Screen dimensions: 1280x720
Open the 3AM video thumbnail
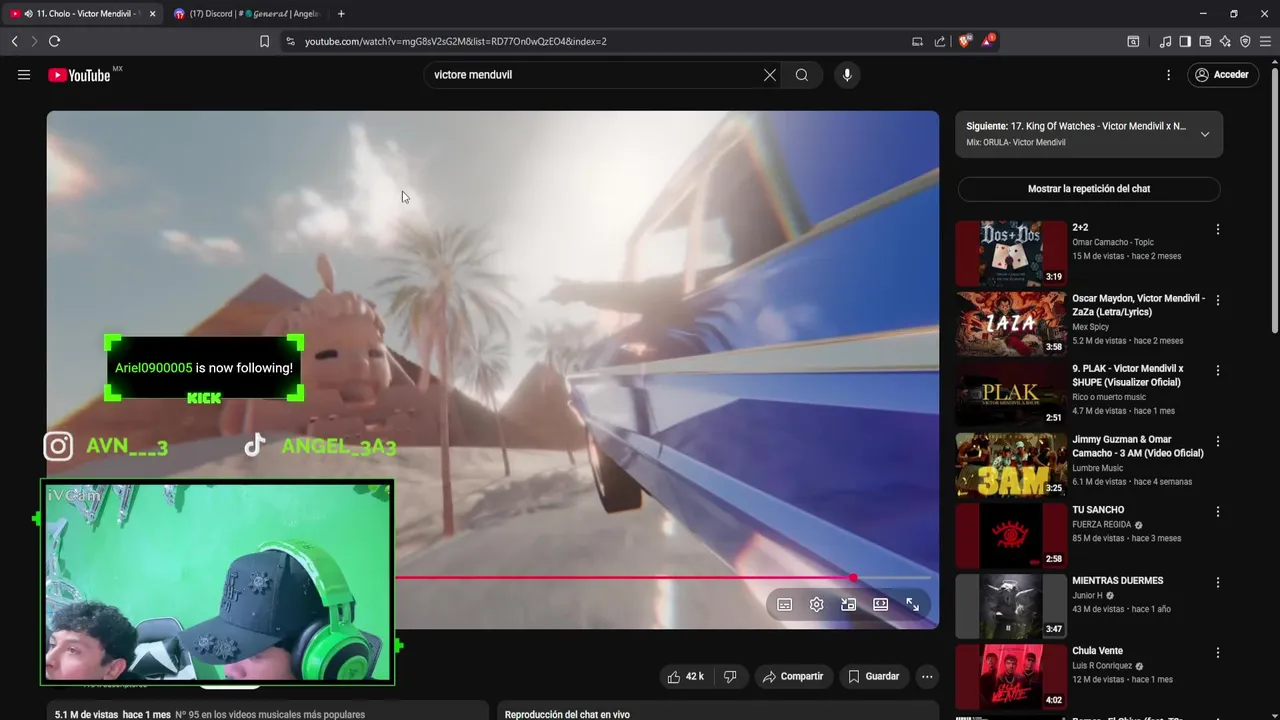[x=1011, y=464]
